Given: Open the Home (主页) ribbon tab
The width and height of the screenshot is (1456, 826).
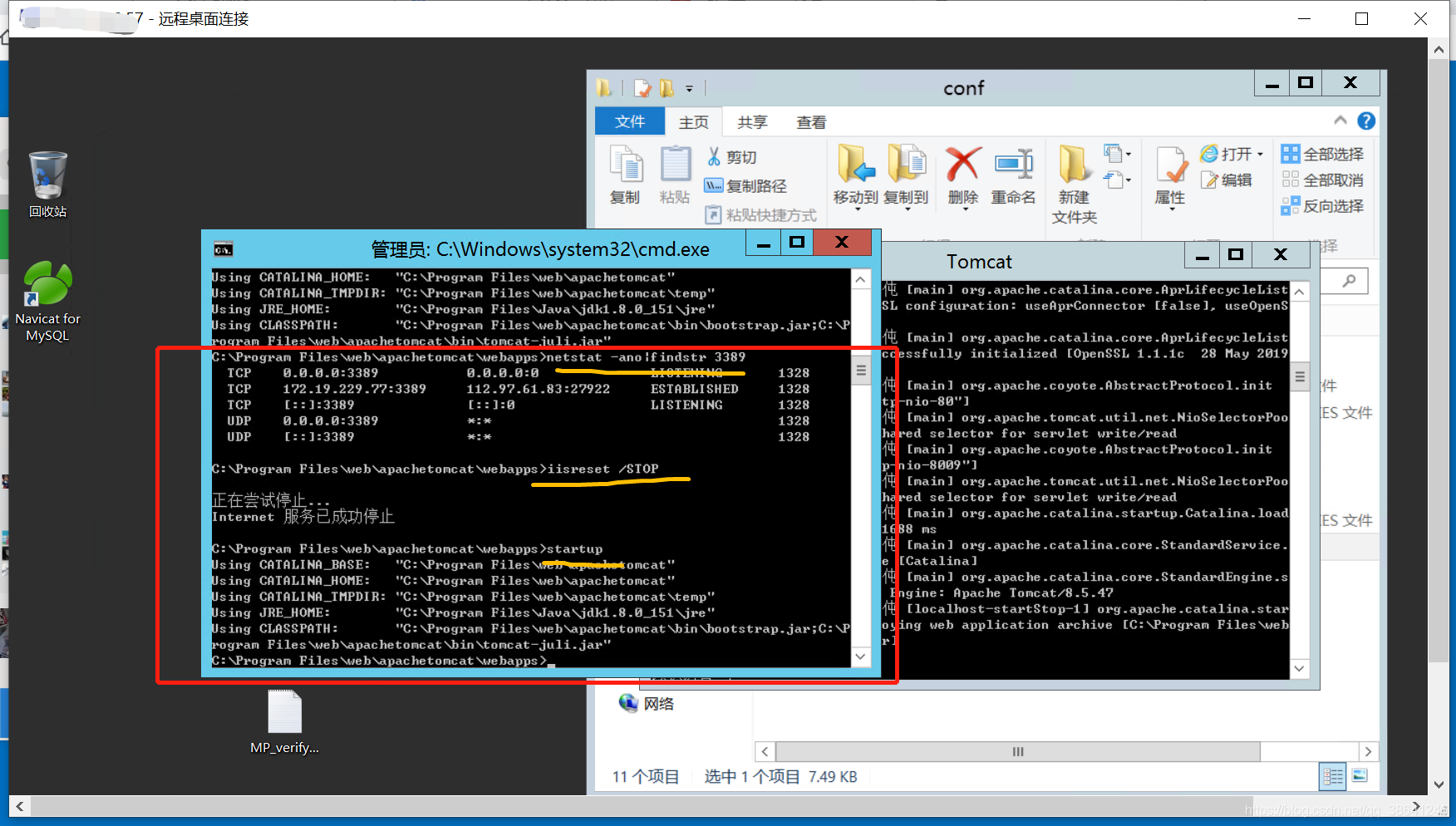Looking at the screenshot, I should click(694, 122).
